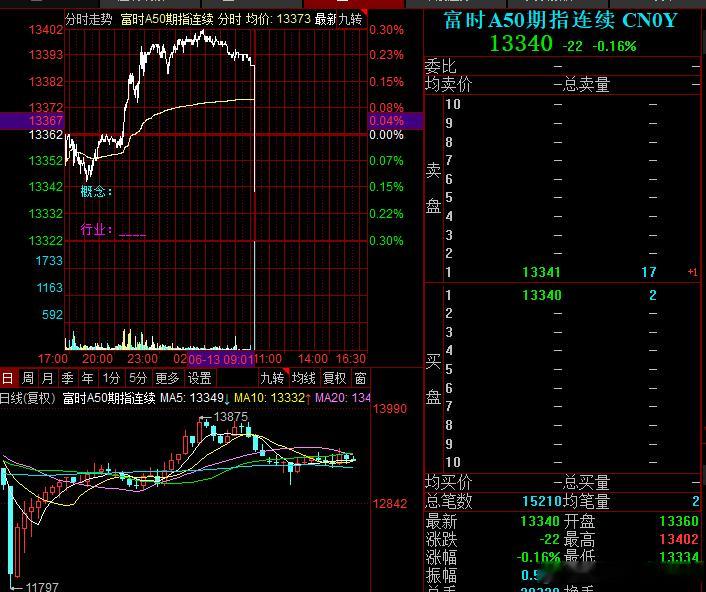Open the 更多 more periods dropdown
This screenshot has width=706, height=592.
click(x=167, y=378)
